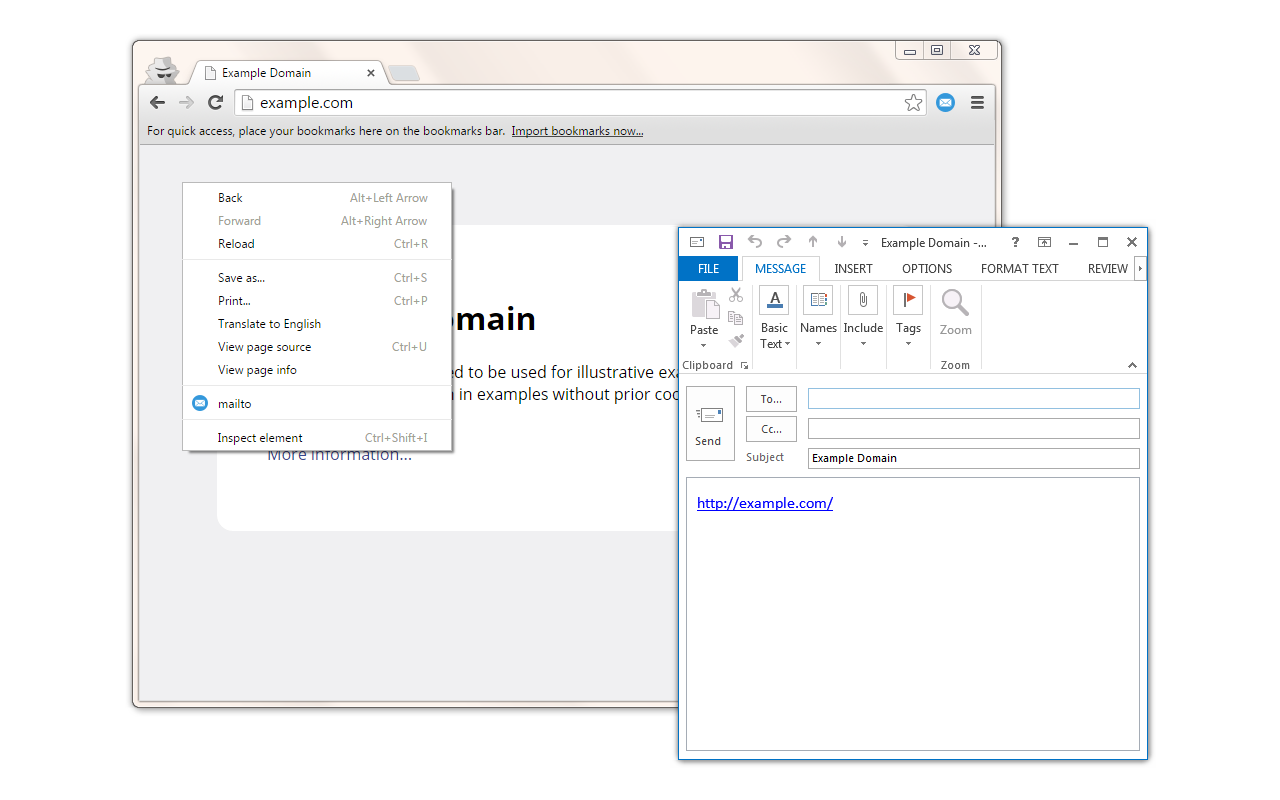Click the Redo arrow in Outlook title bar
The image size is (1280, 800).
pos(784,242)
